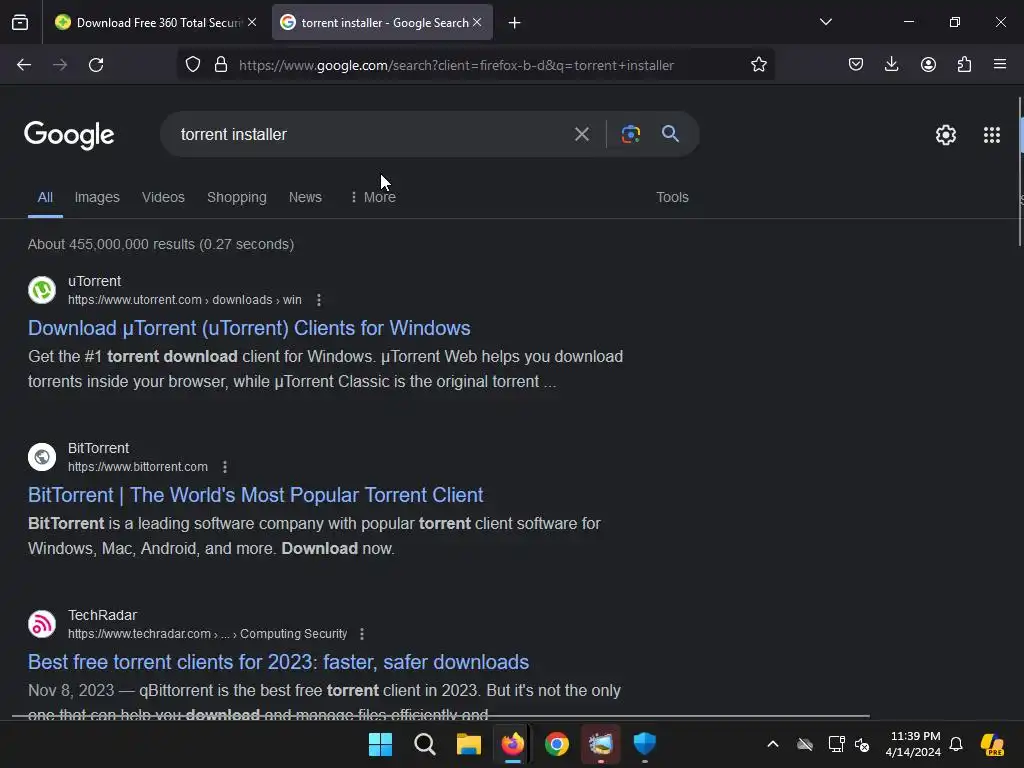Save page to Pocket
This screenshot has width=1024, height=768.
[x=856, y=65]
